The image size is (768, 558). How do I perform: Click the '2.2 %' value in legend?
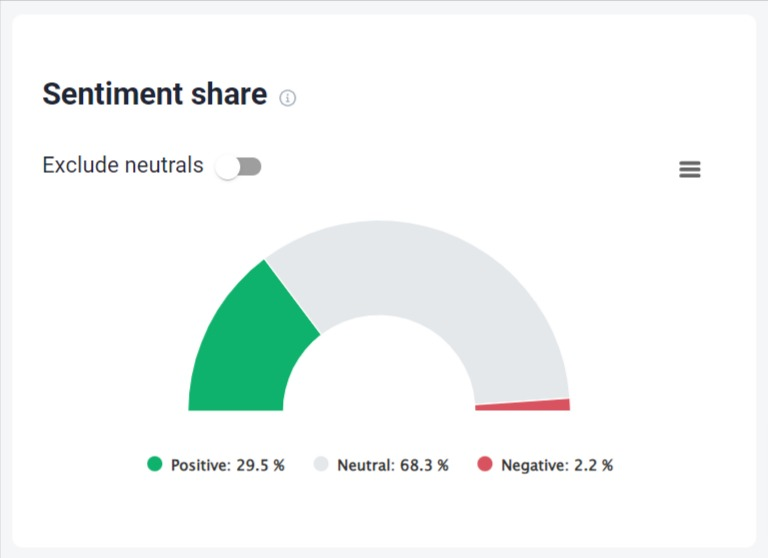(x=594, y=465)
